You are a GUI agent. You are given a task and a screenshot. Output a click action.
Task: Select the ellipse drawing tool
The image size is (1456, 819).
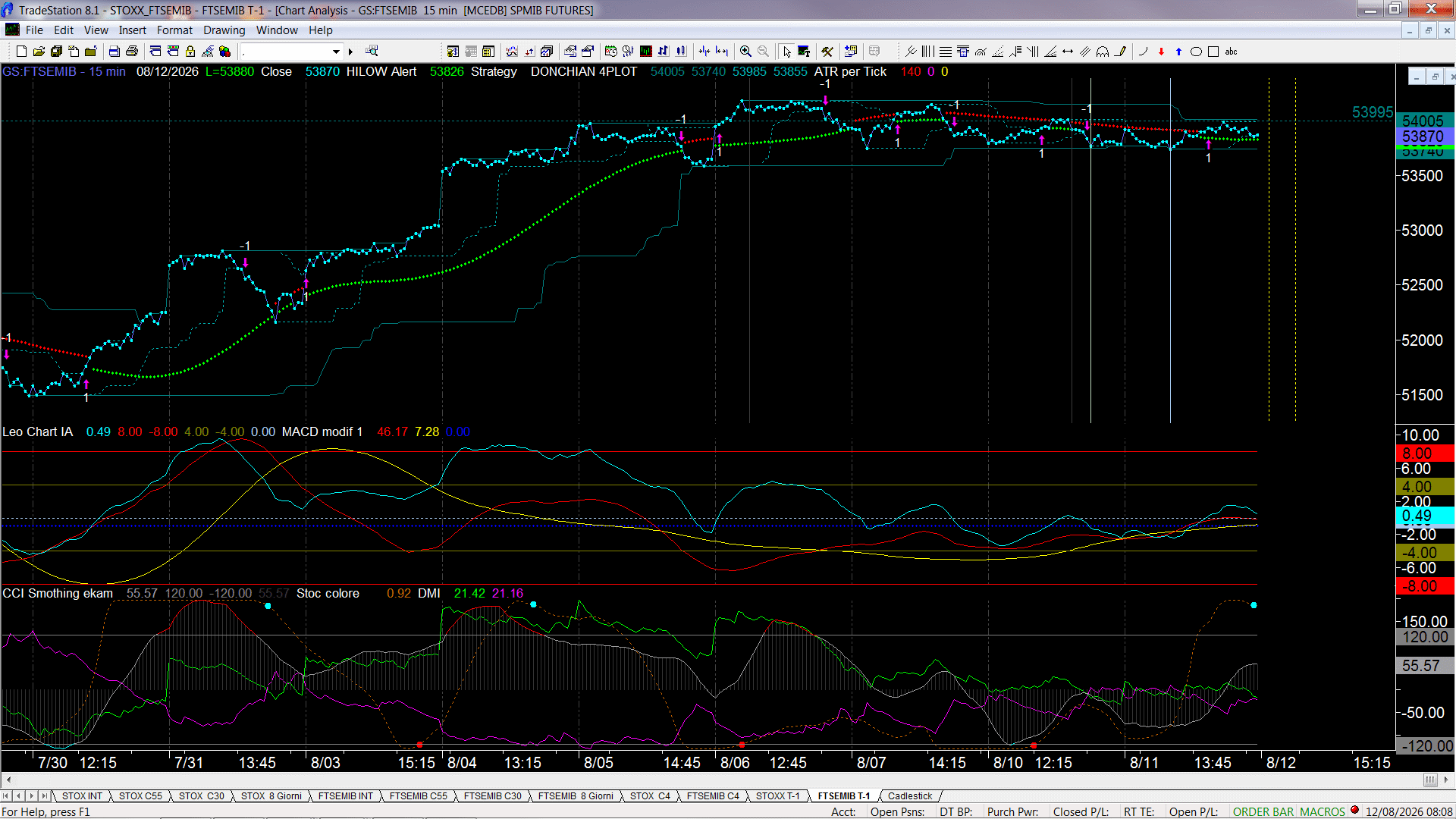click(1196, 52)
